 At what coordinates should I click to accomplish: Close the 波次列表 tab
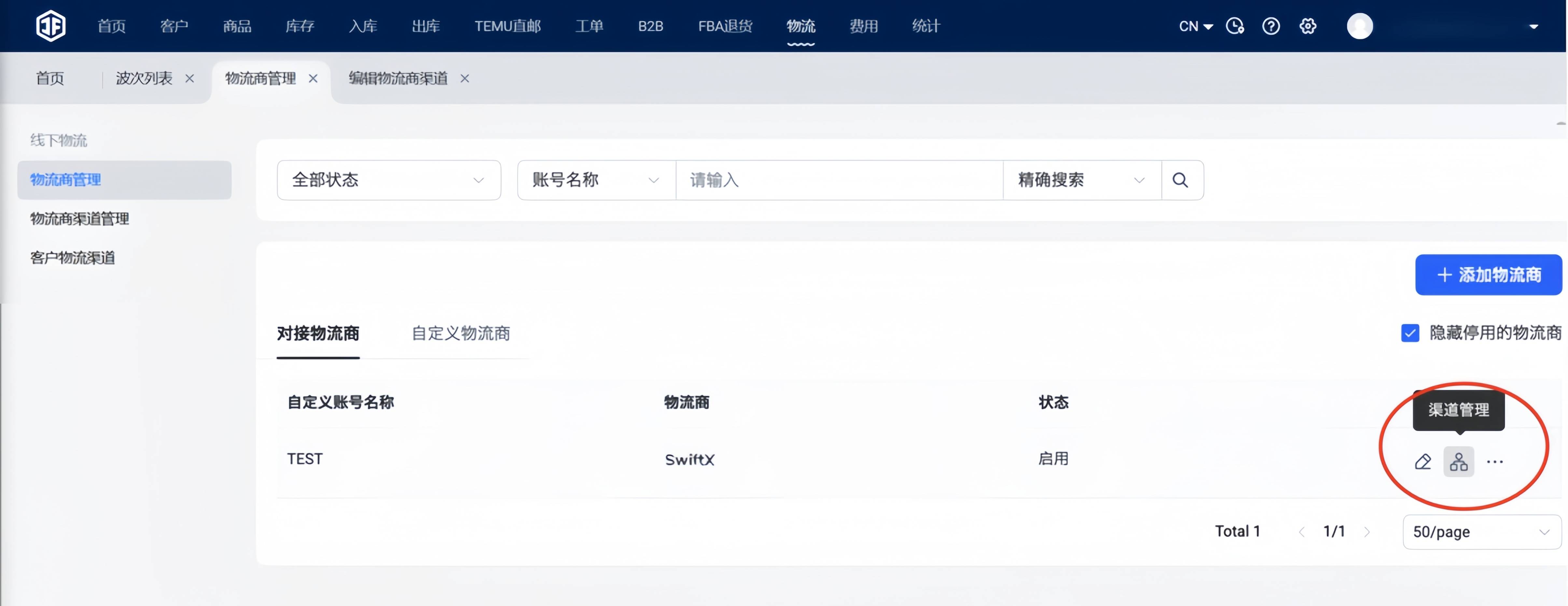(190, 79)
